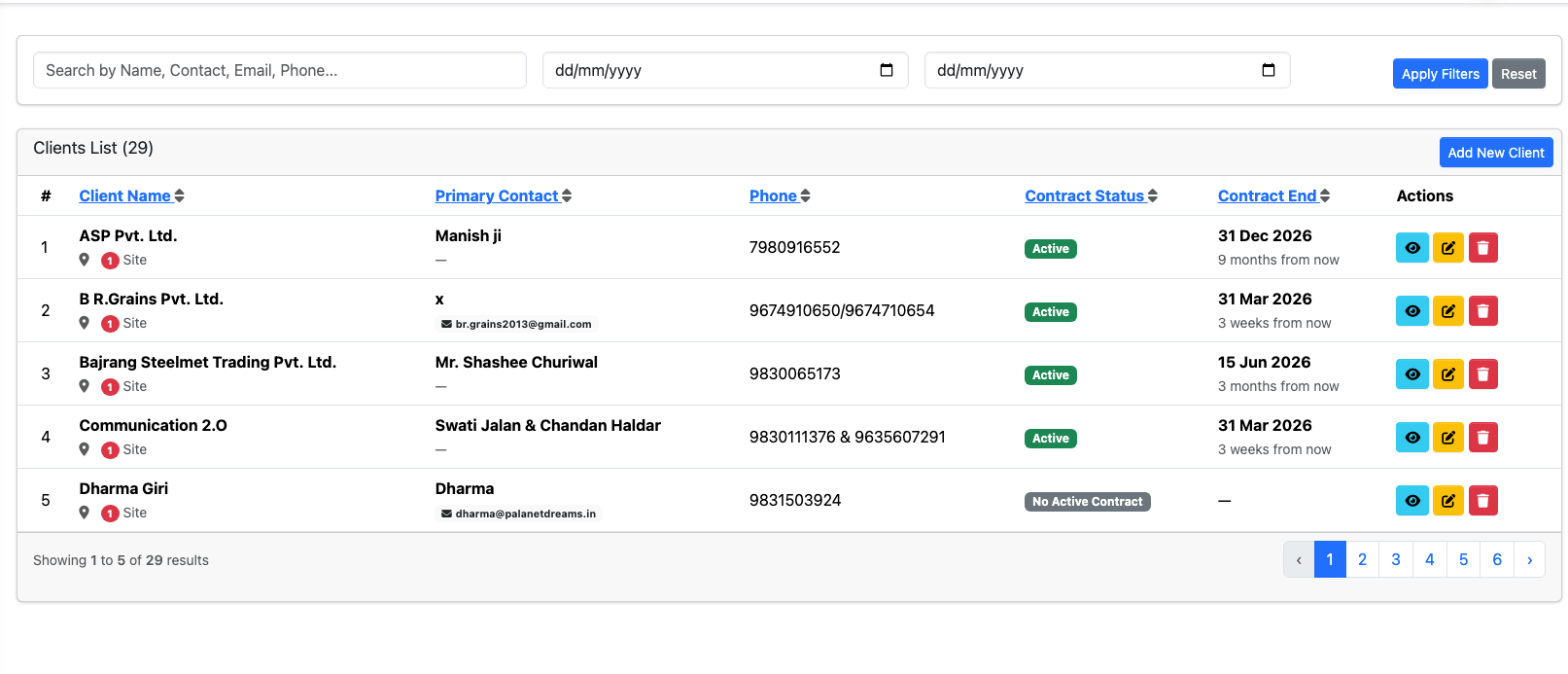Screen dimensions: 1568x674
Task: Go to the next page arrow
Action: pyautogui.click(x=1529, y=559)
